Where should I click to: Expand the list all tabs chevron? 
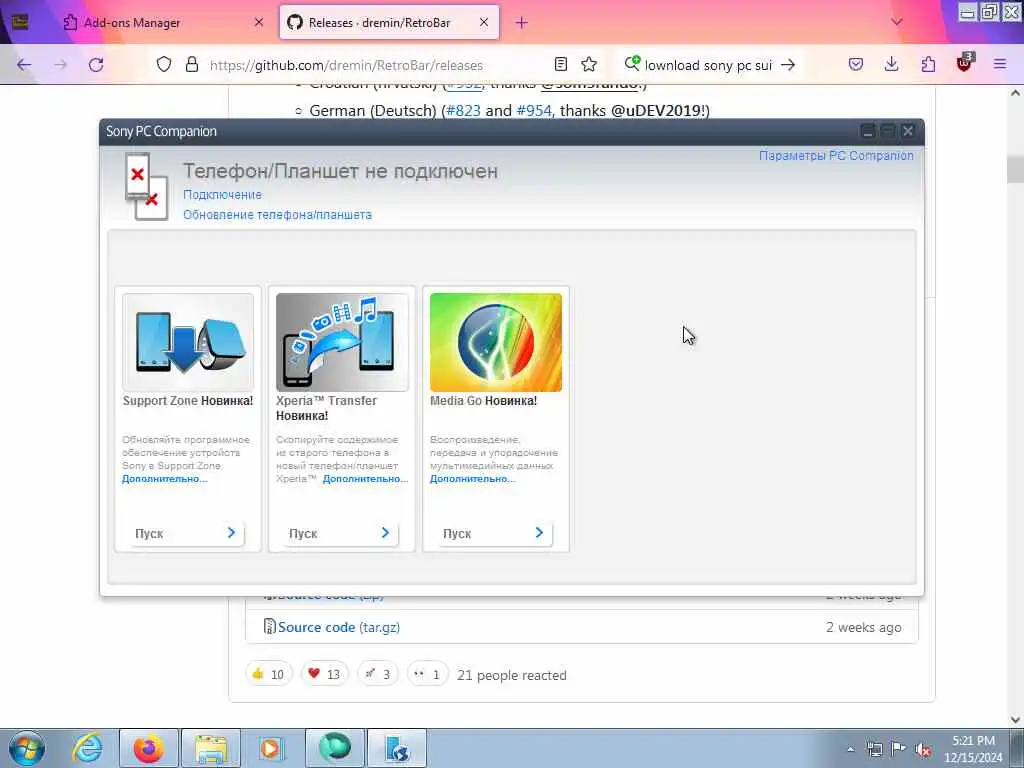897,22
